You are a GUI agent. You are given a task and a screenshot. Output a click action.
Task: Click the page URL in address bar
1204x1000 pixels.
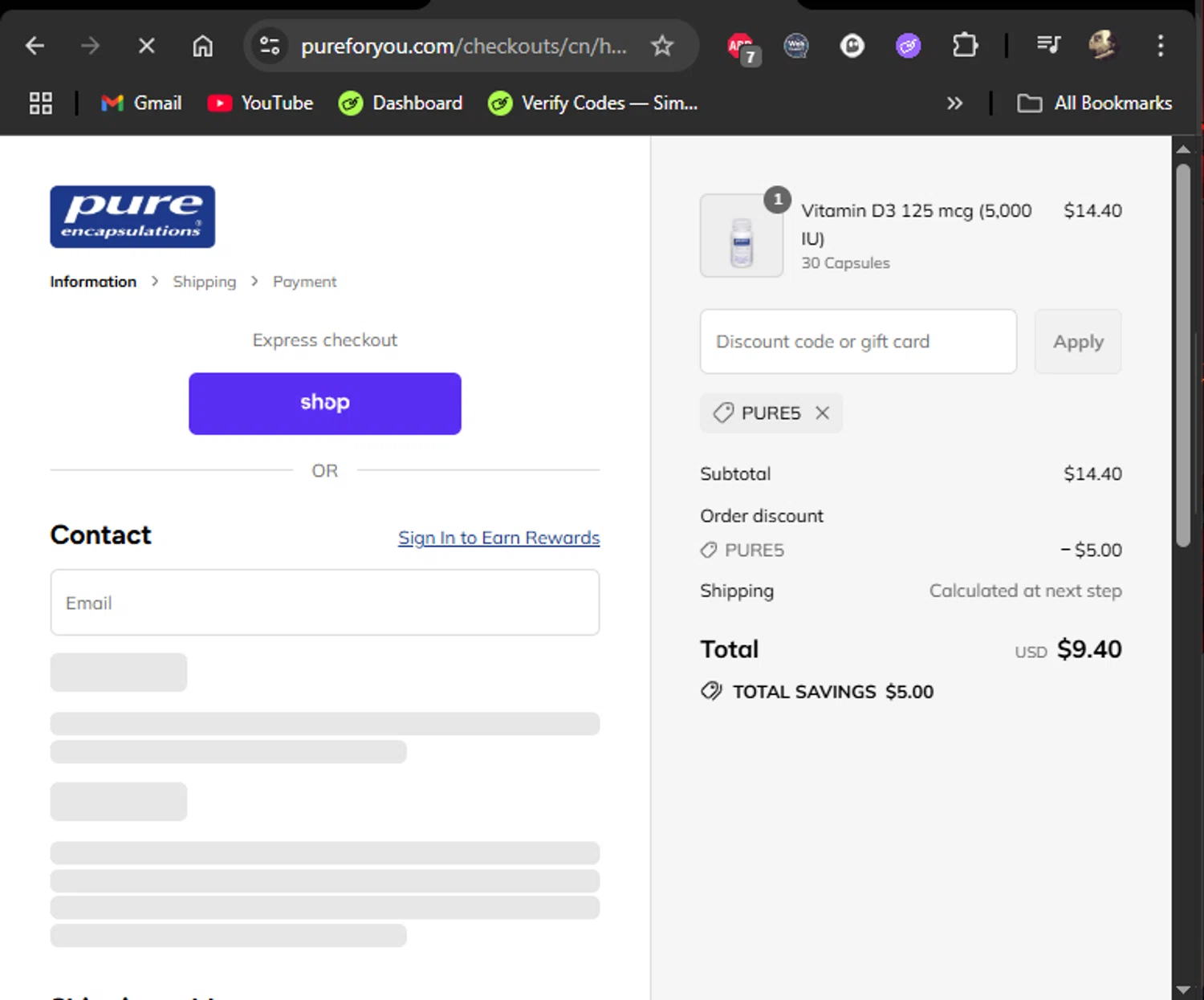click(464, 47)
